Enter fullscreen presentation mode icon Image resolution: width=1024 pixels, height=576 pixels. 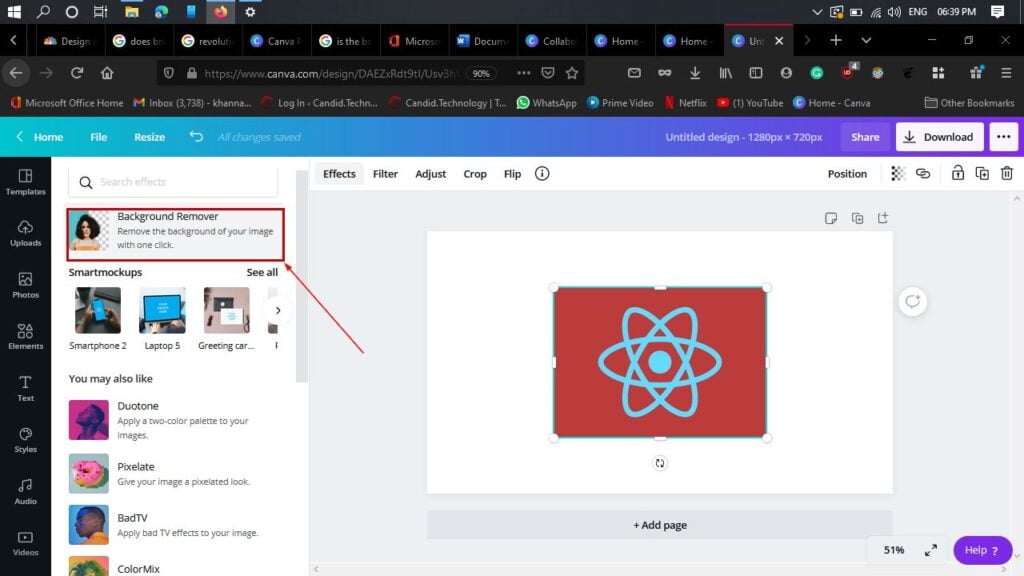[931, 550]
